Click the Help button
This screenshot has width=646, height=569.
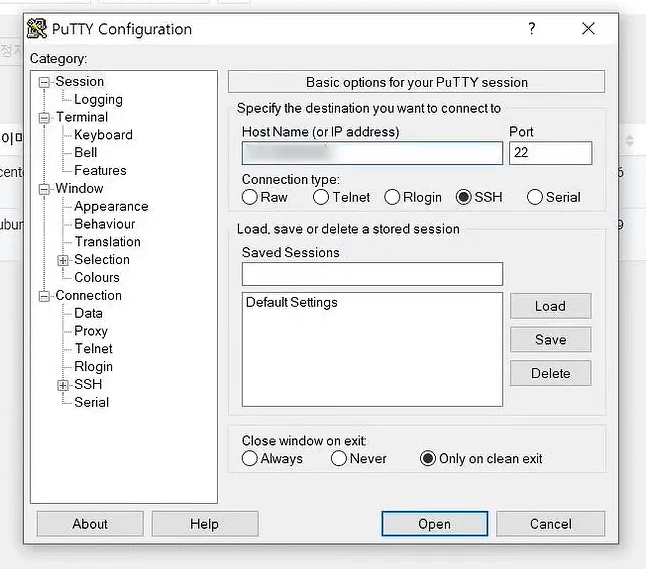coord(205,524)
